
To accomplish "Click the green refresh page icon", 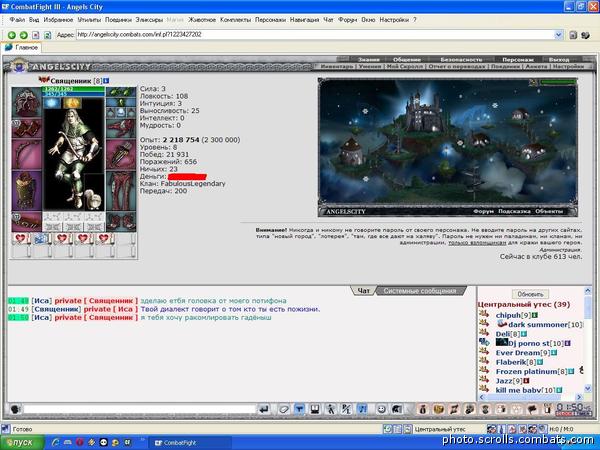I will (x=47, y=35).
